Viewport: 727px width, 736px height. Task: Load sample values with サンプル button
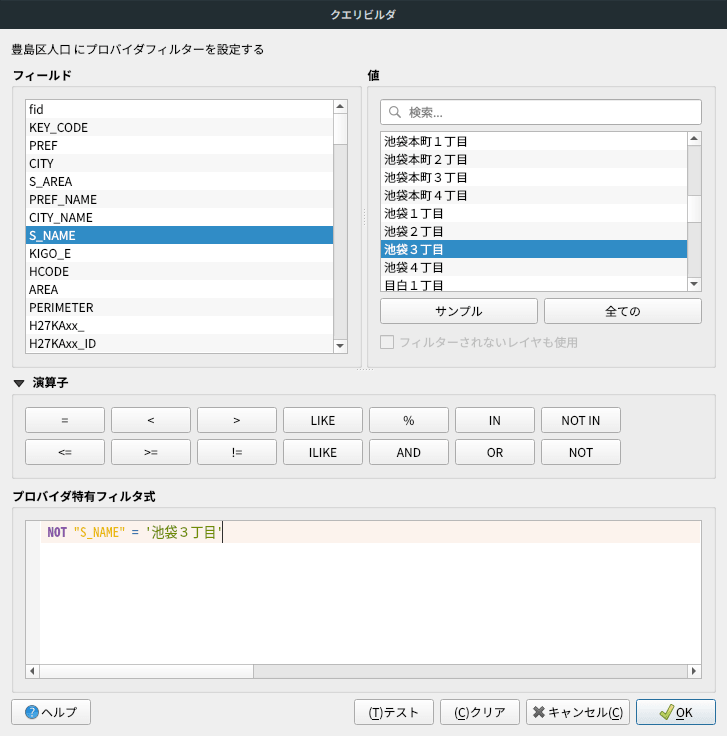click(459, 311)
